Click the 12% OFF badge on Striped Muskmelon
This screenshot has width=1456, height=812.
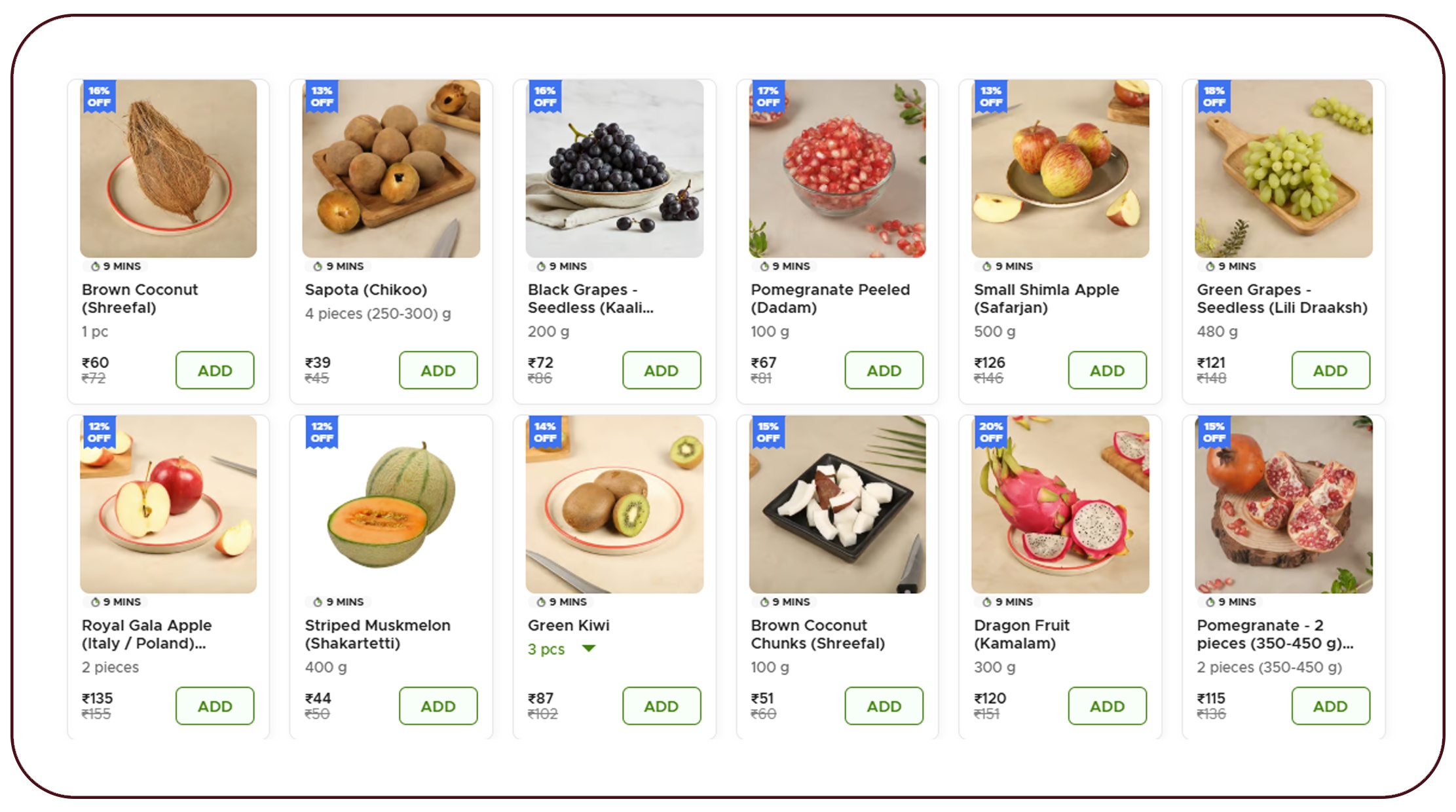321,433
